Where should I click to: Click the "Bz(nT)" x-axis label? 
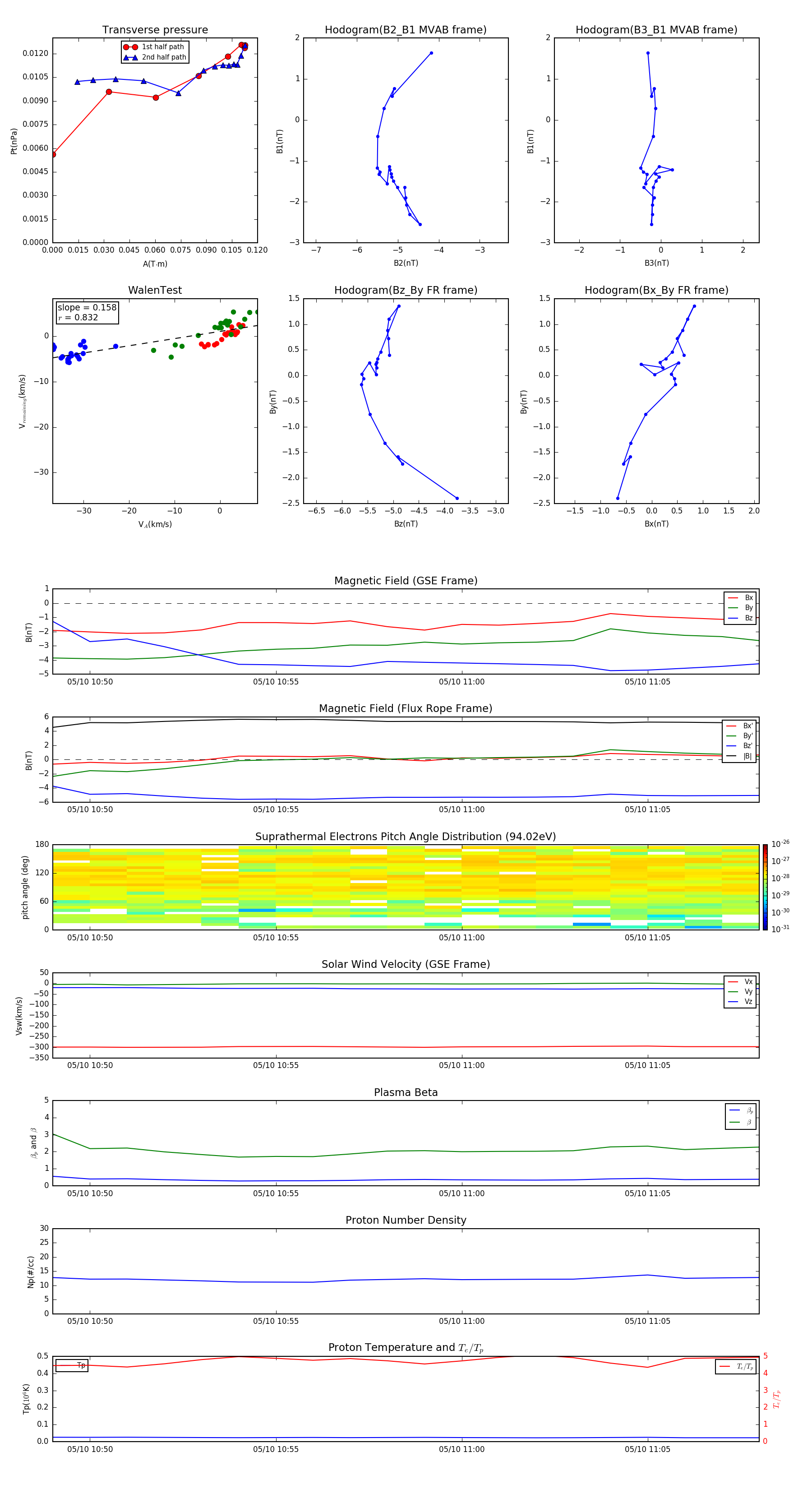(x=406, y=524)
